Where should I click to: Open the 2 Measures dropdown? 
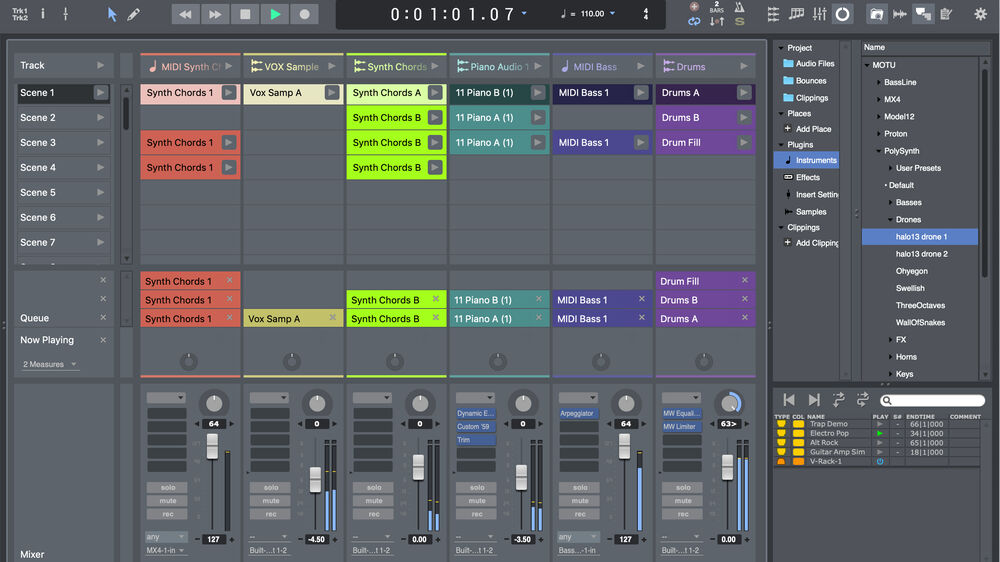(x=50, y=364)
